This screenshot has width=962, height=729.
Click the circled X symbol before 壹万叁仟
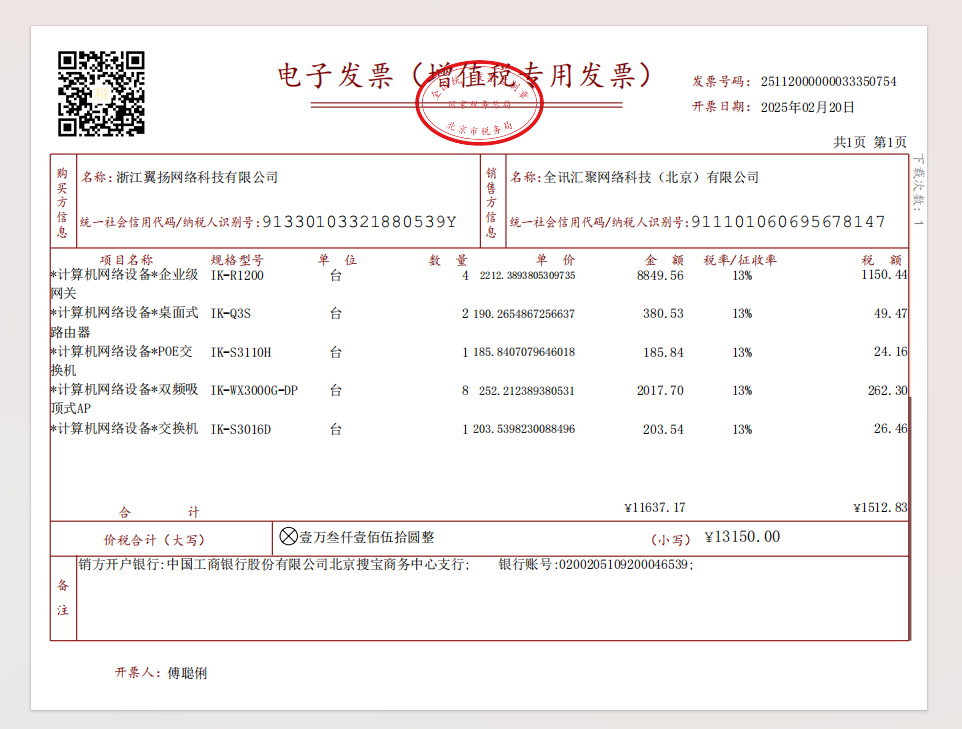coord(288,537)
